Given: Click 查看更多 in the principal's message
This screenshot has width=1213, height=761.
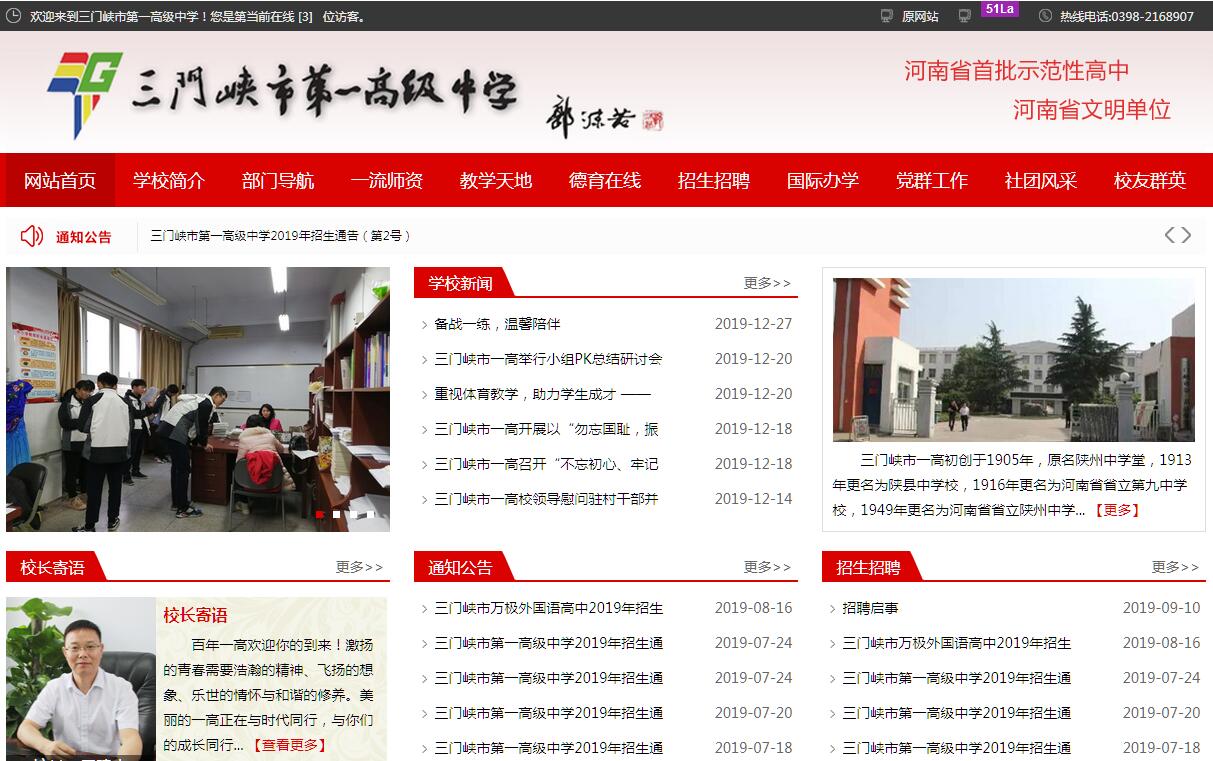Looking at the screenshot, I should (289, 745).
